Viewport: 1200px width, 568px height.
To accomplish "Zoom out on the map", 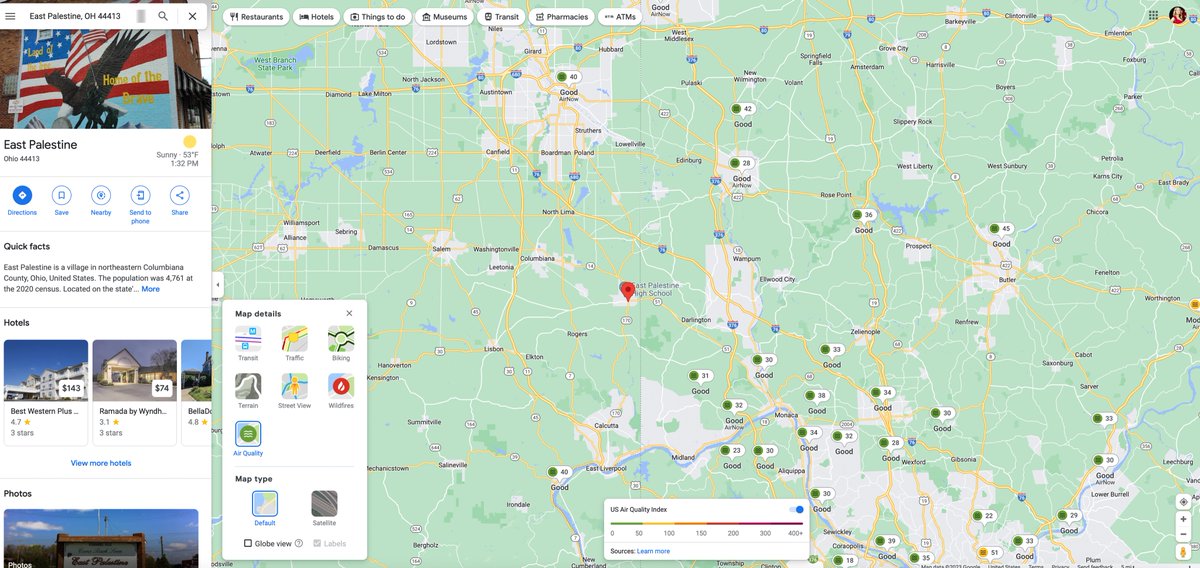I will 1183,534.
